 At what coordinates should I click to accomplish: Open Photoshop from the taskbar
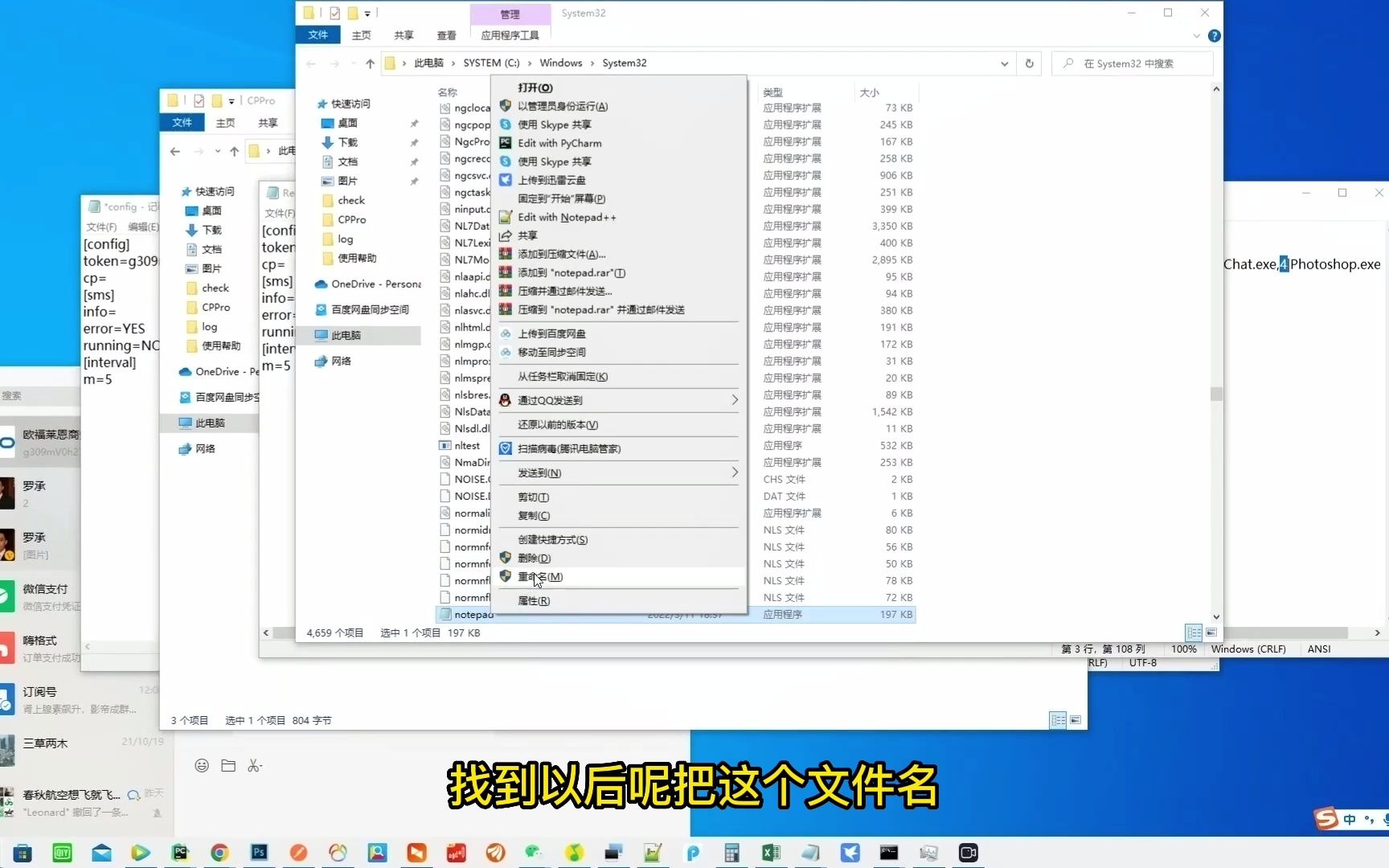[x=259, y=853]
